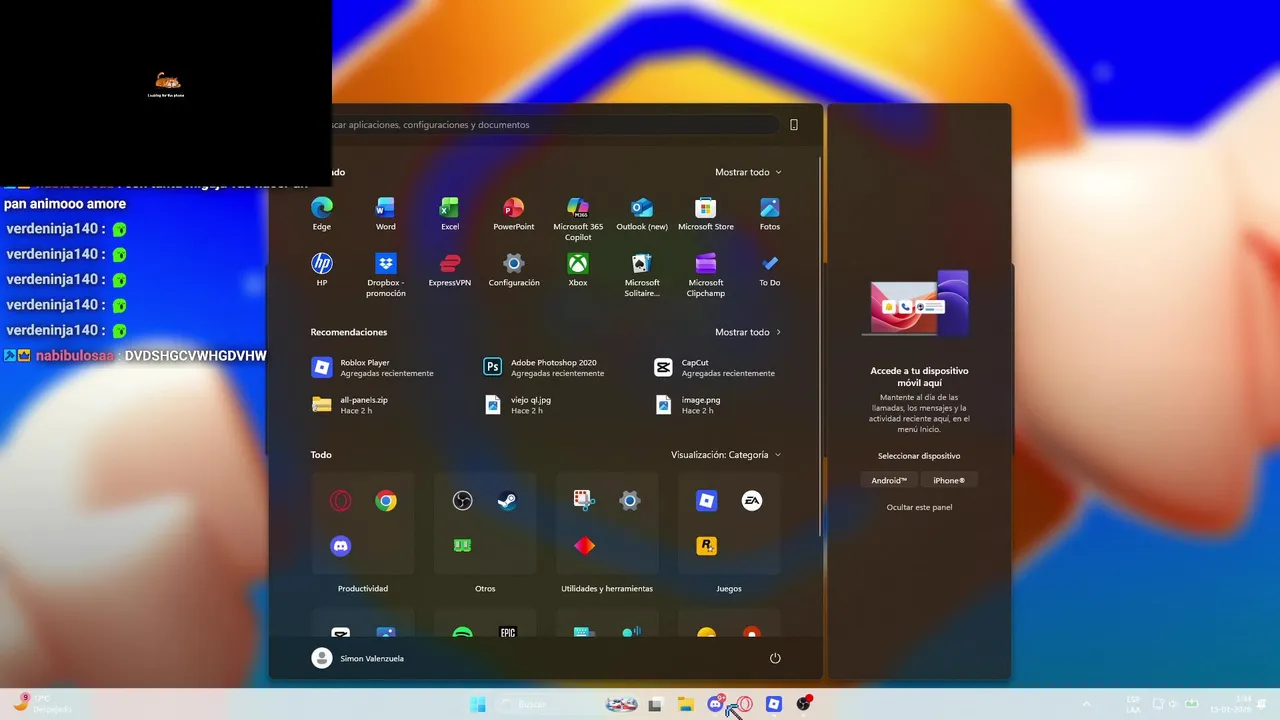Viewport: 1280px width, 720px height.
Task: Expand Utilidades y herramientas folder
Action: pyautogui.click(x=607, y=524)
